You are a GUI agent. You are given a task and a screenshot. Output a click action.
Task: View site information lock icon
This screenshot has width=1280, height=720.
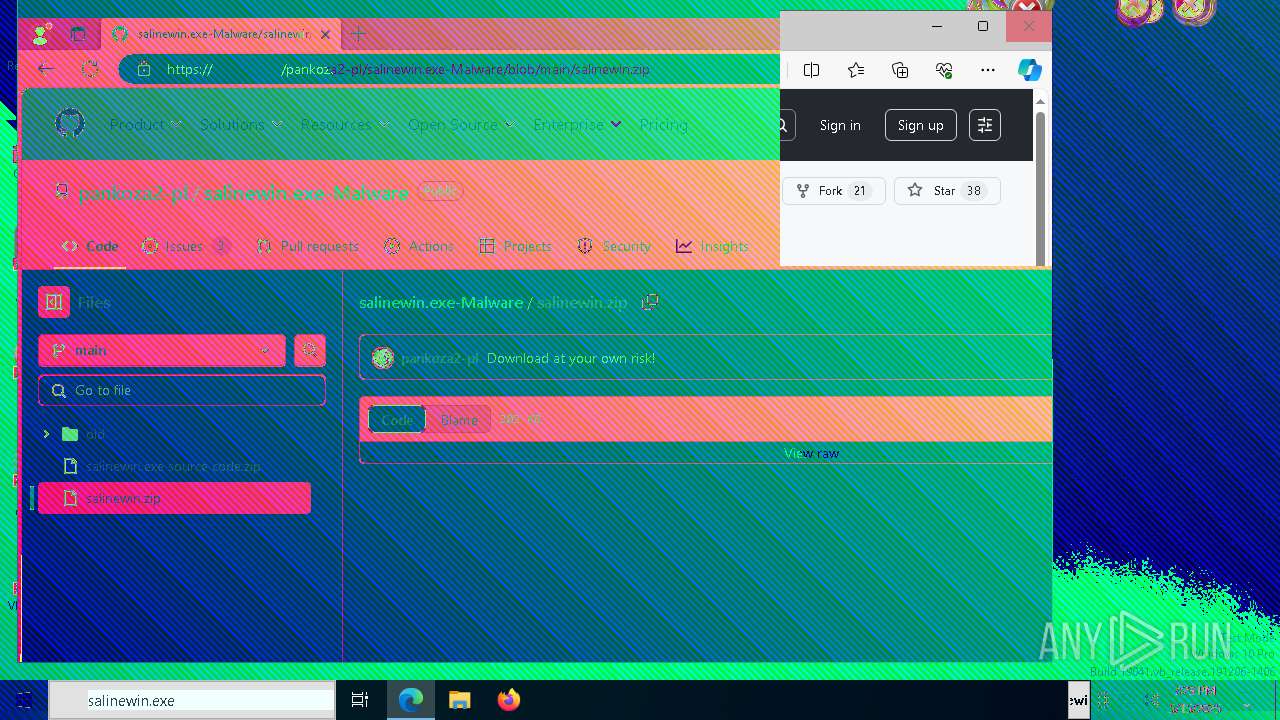pos(143,69)
